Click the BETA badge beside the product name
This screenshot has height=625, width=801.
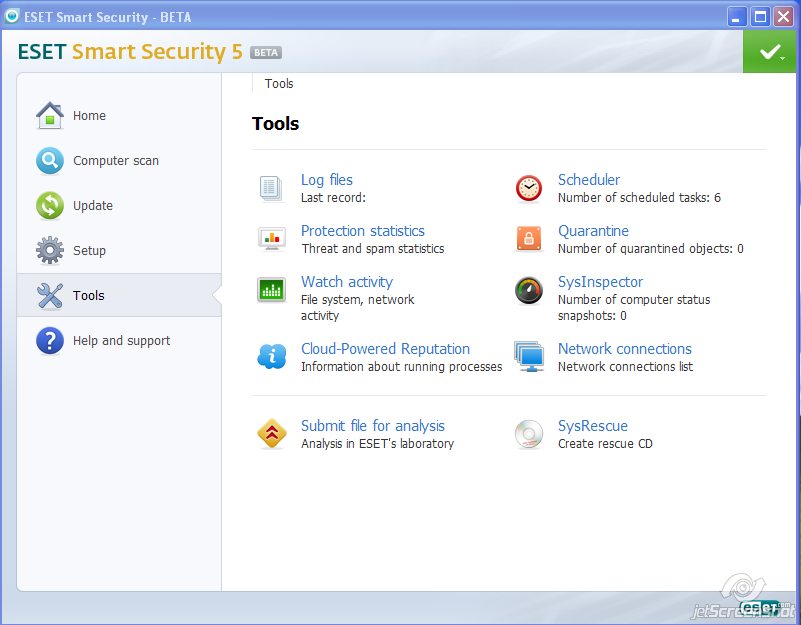(x=266, y=53)
